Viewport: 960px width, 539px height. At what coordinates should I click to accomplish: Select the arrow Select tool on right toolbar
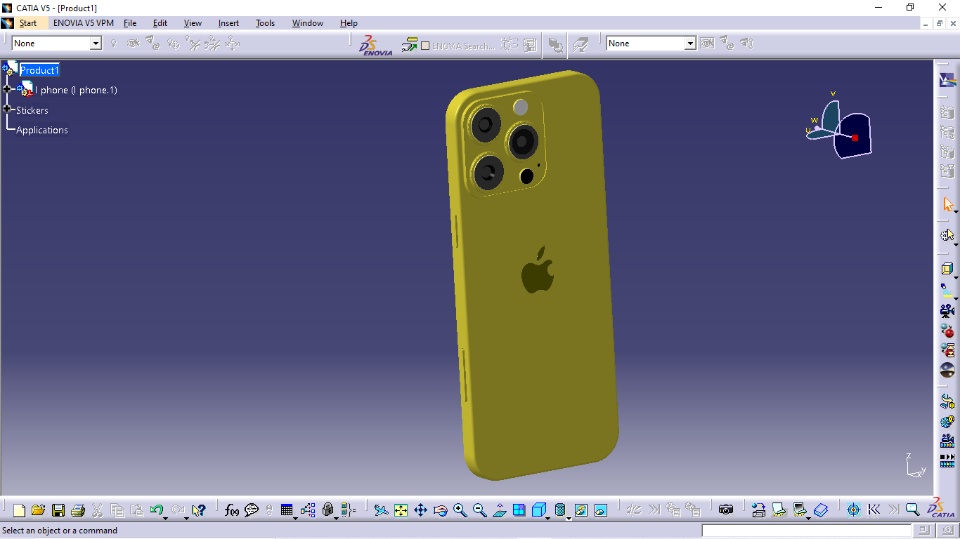[x=948, y=205]
